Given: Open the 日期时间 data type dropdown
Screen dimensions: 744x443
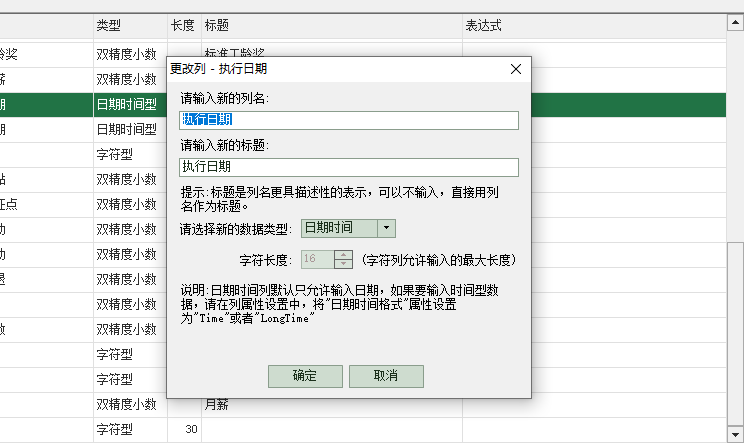Looking at the screenshot, I should 340,228.
